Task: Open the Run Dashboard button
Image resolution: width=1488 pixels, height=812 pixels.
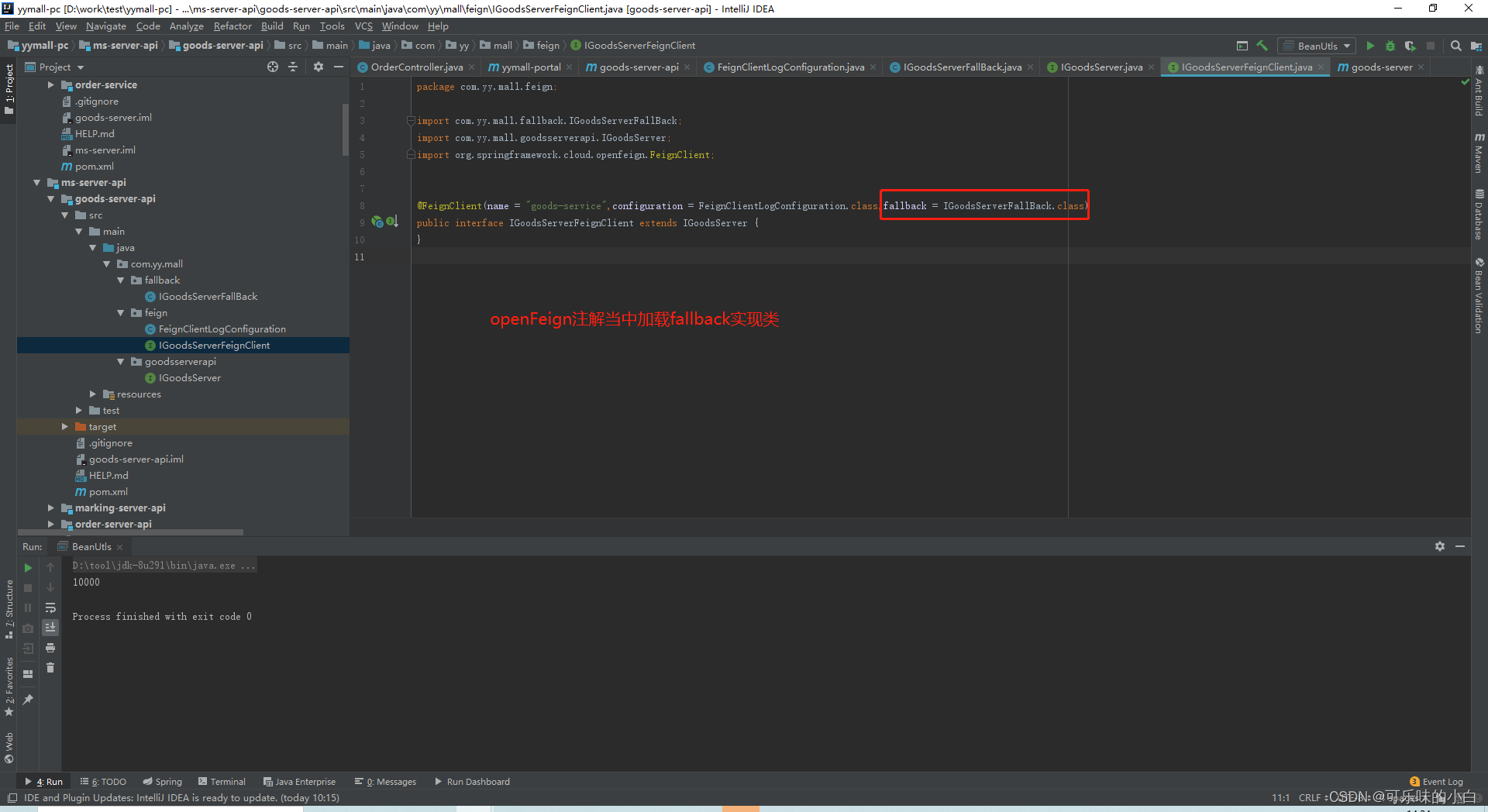Action: point(472,782)
